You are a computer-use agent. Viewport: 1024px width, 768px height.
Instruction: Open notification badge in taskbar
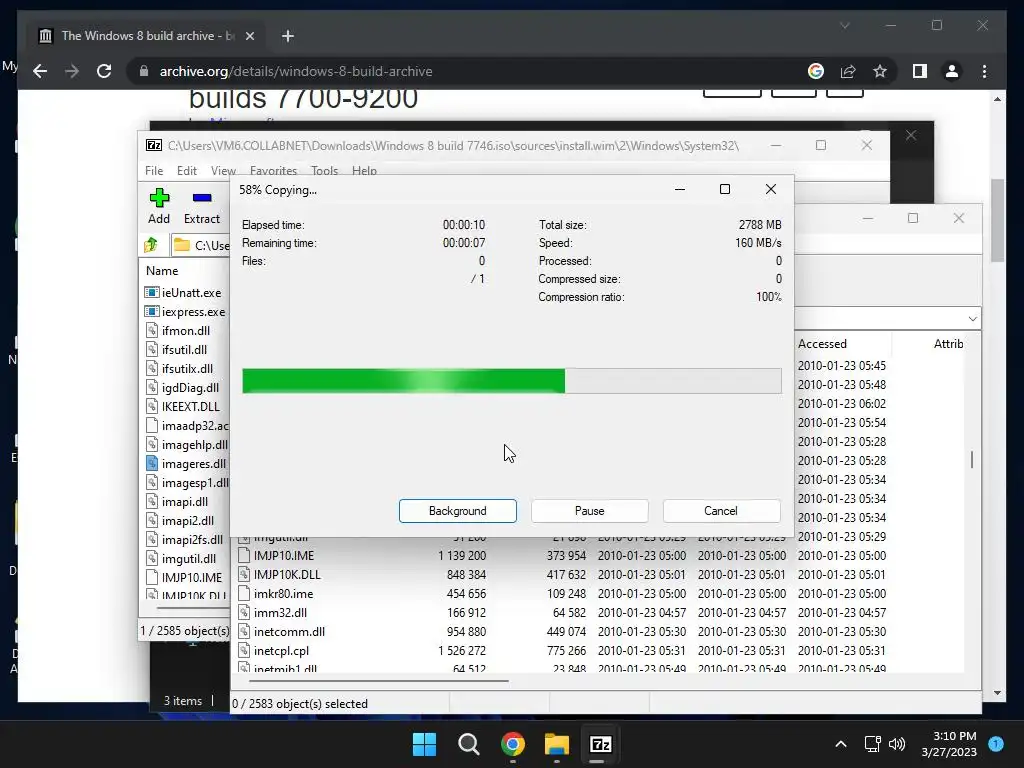(996, 744)
